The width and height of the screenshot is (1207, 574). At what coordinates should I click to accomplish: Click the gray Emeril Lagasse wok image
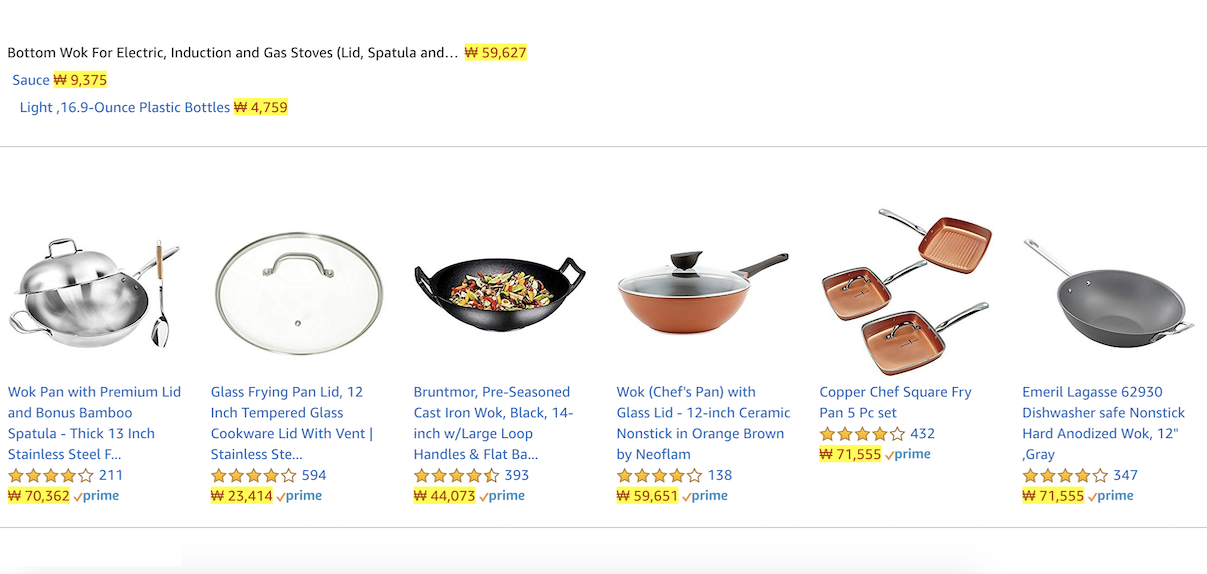(x=1108, y=292)
